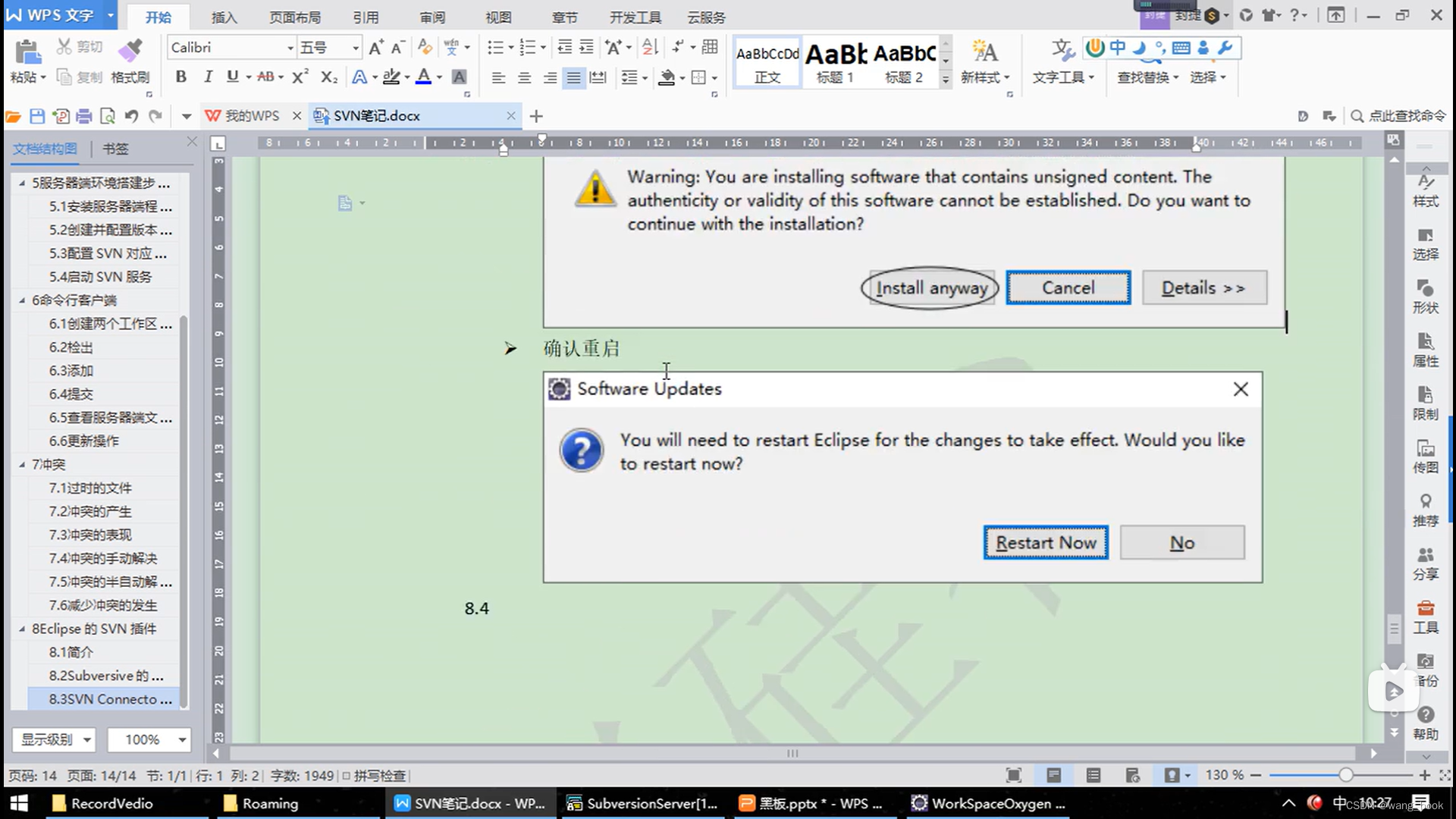
Task: Open the 页面布局 ribbon tab
Action: coord(295,17)
